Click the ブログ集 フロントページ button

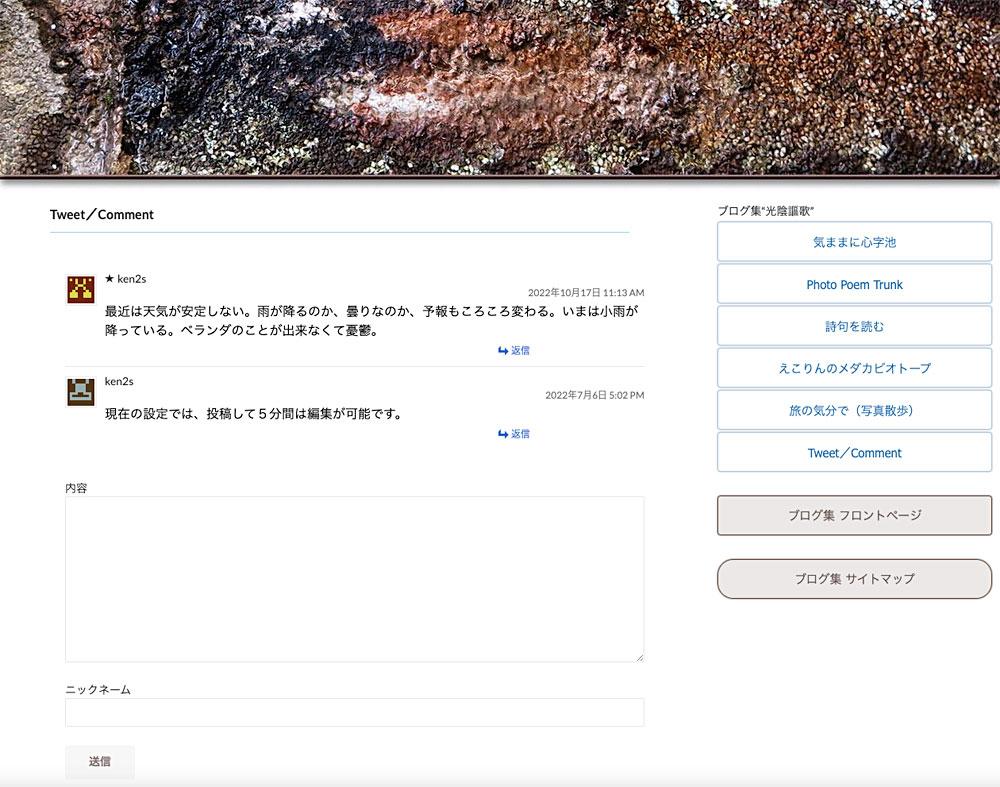click(x=854, y=516)
